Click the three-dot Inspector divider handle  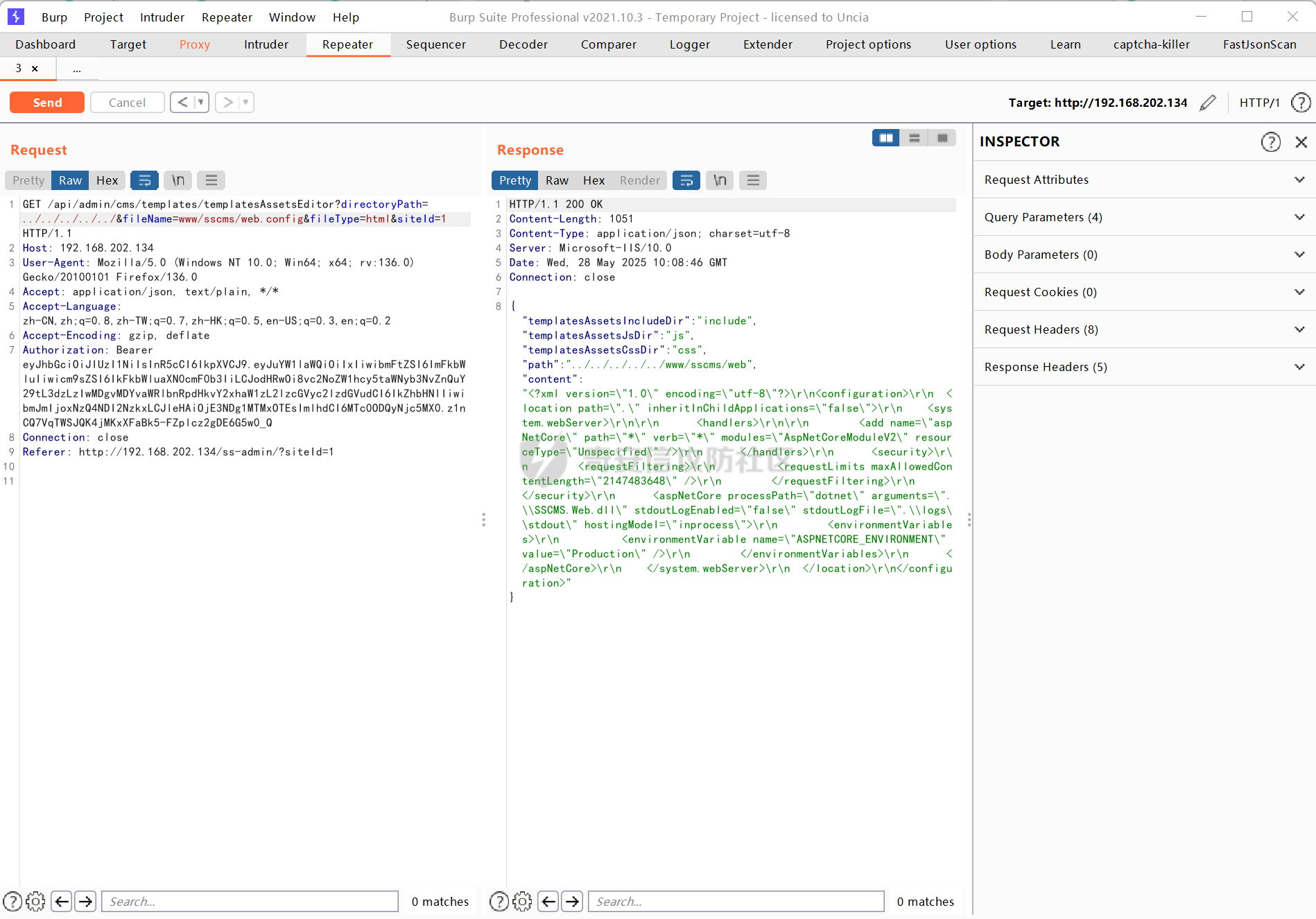coord(969,519)
